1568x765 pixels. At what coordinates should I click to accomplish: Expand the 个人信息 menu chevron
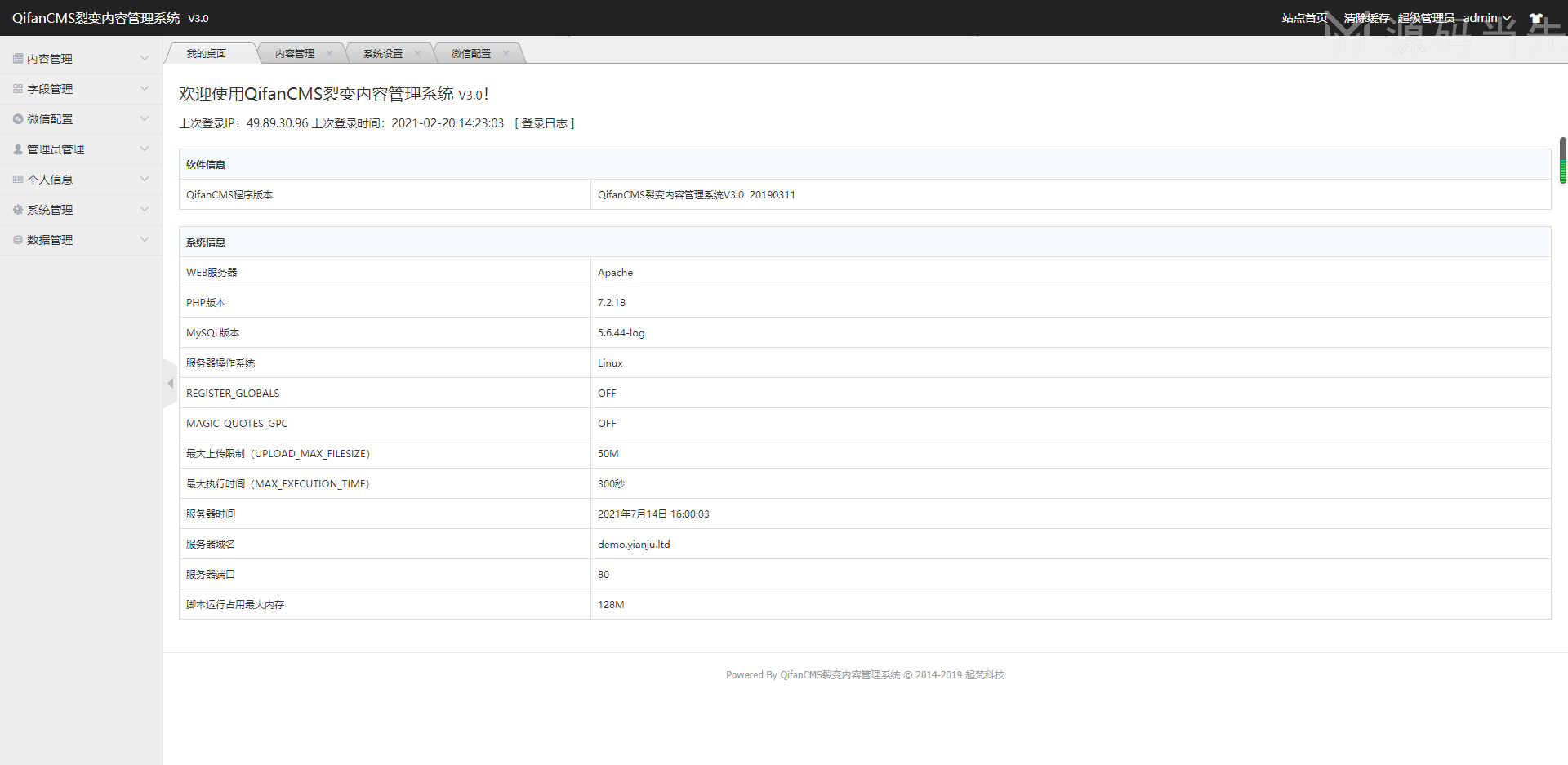point(145,179)
